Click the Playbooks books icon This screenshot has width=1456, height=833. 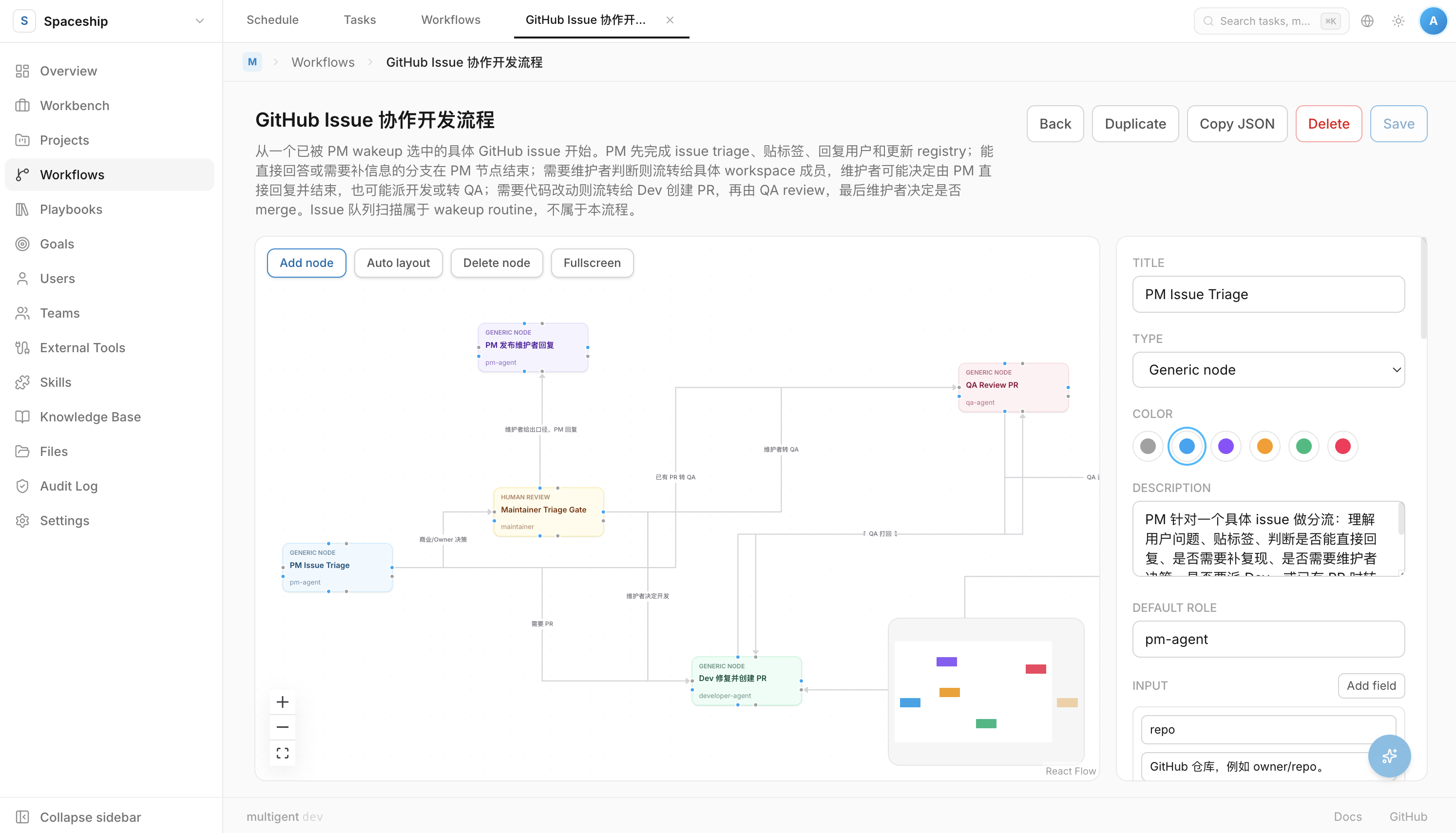tap(22, 209)
